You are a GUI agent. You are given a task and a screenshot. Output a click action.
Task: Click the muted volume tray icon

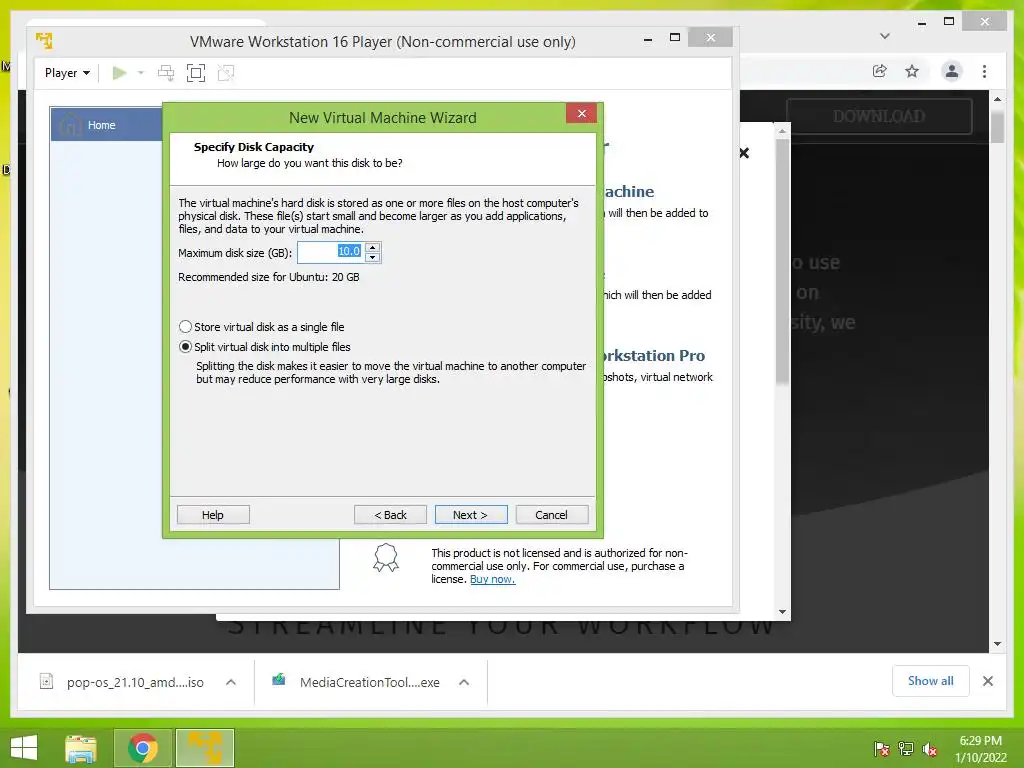point(930,749)
